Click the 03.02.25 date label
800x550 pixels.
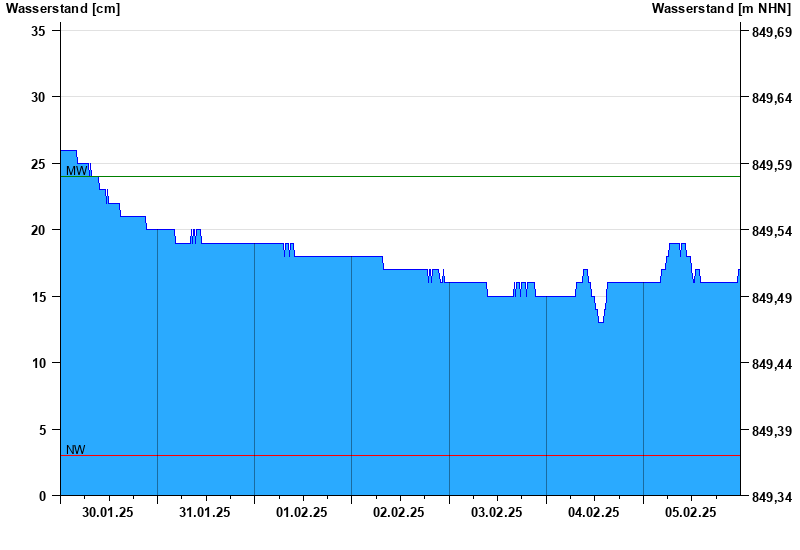pos(496,512)
